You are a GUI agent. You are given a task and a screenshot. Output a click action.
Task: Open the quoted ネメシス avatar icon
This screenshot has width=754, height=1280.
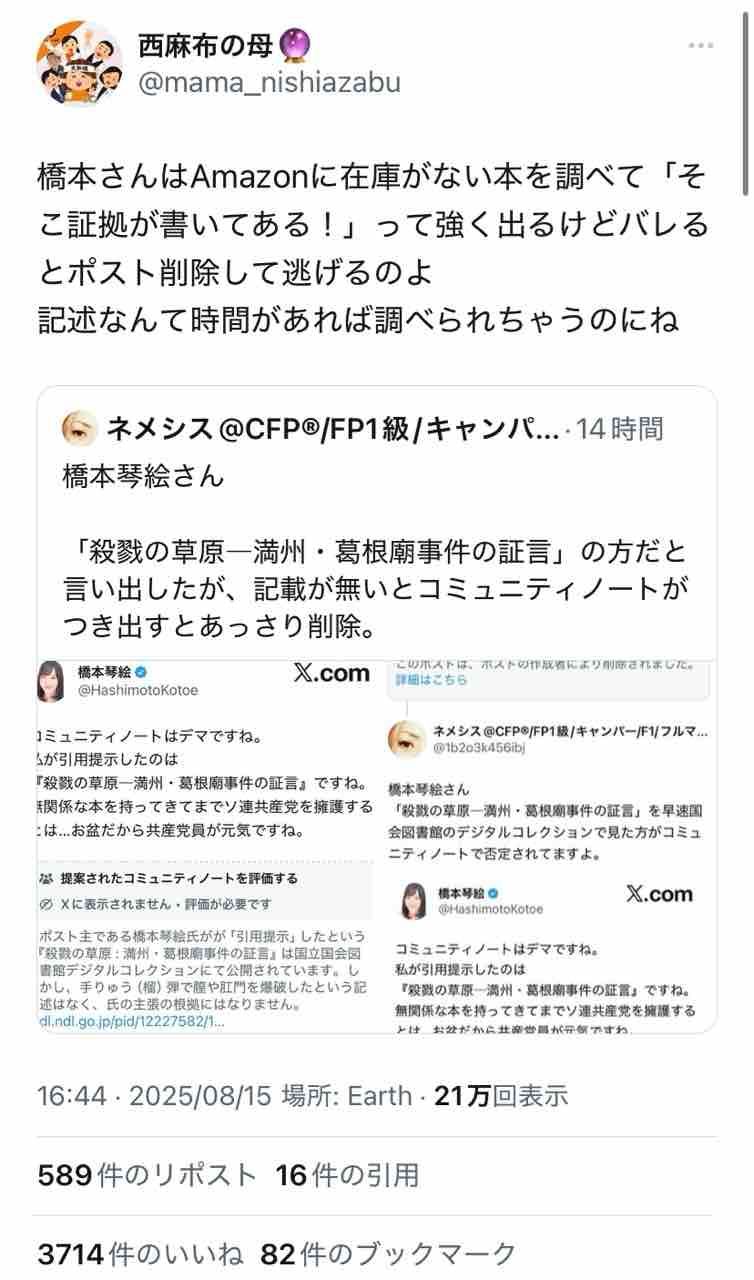[78, 429]
